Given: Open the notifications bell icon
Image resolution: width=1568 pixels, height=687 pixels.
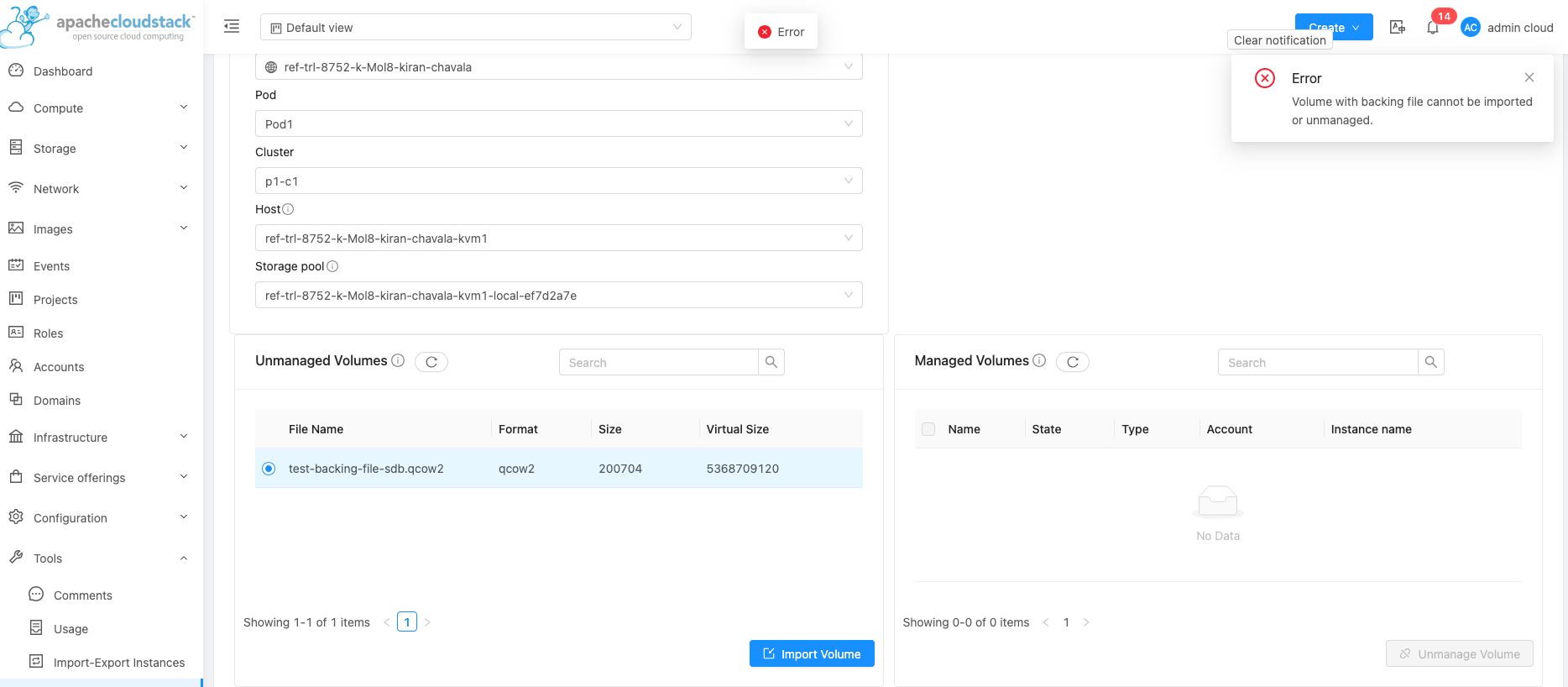Looking at the screenshot, I should tap(1433, 28).
